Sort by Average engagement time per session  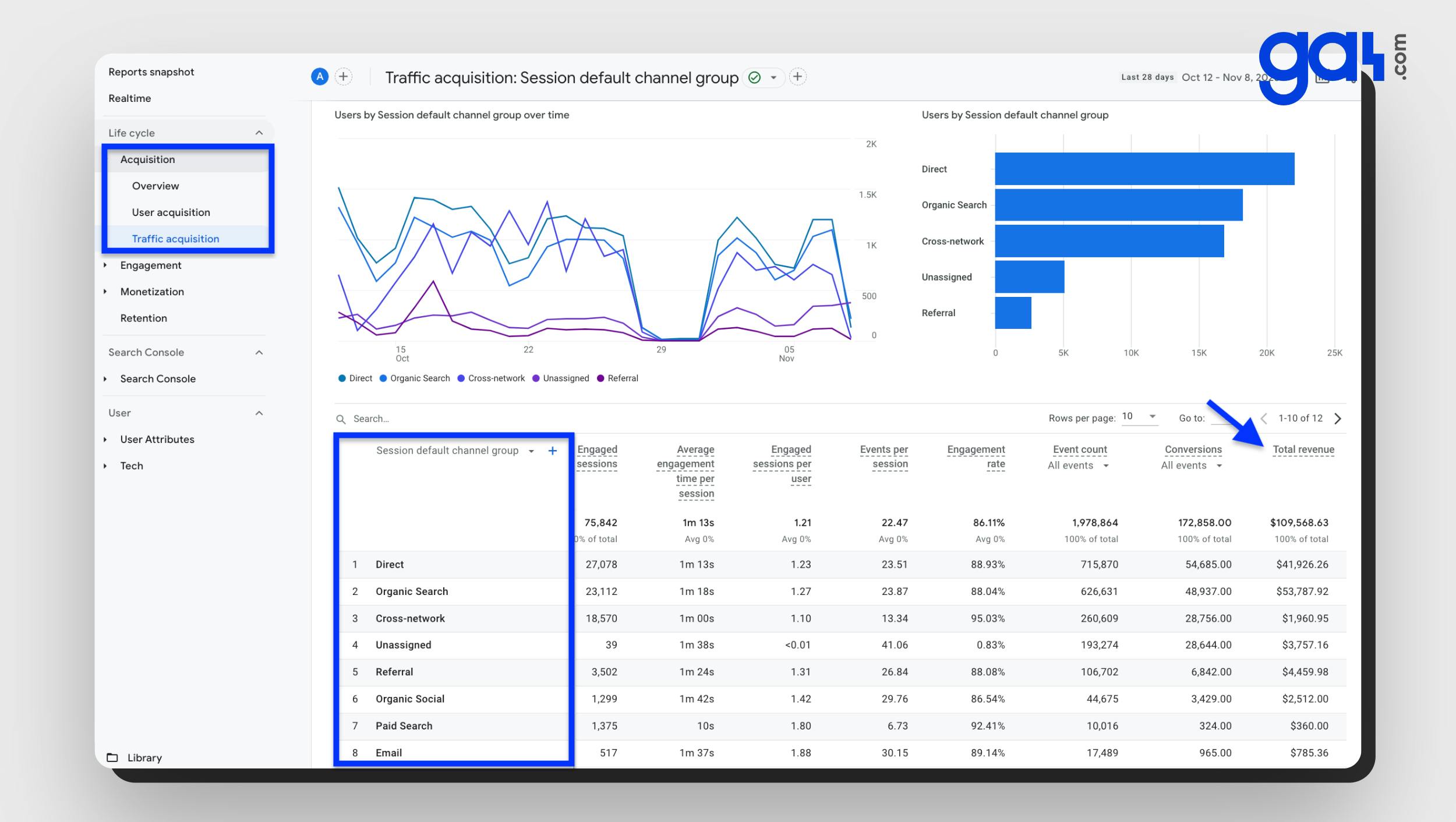[685, 472]
